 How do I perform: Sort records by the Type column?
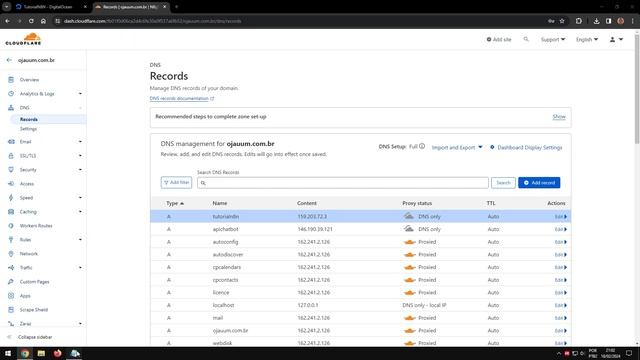tap(175, 203)
